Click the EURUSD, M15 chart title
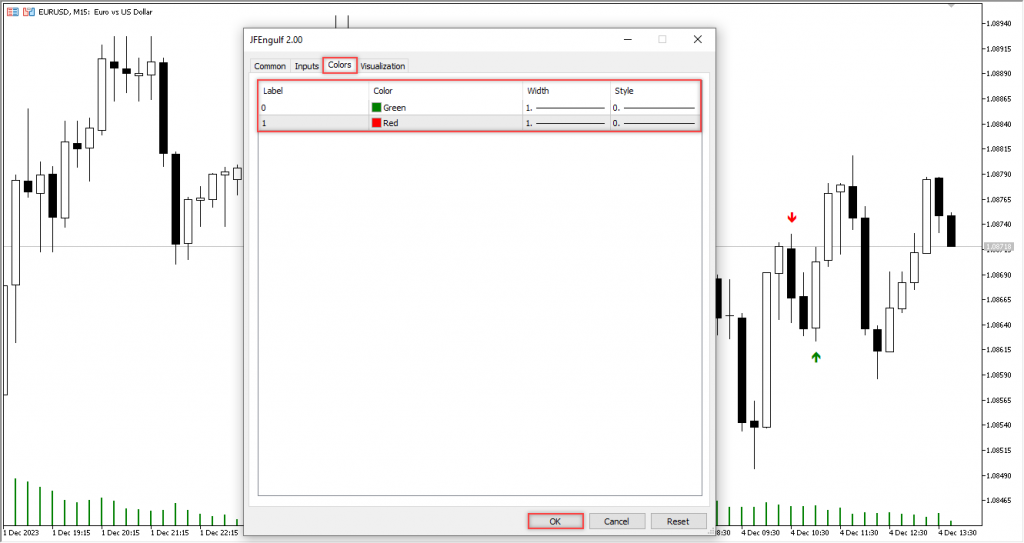The image size is (1024, 543). tap(95, 12)
